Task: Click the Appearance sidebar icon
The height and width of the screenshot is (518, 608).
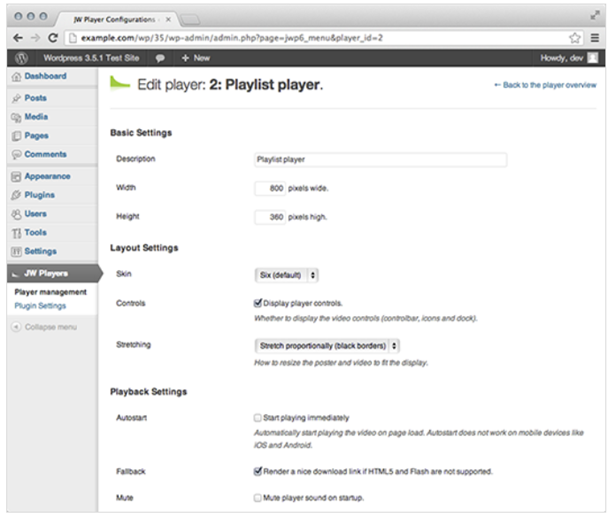Action: 16,177
